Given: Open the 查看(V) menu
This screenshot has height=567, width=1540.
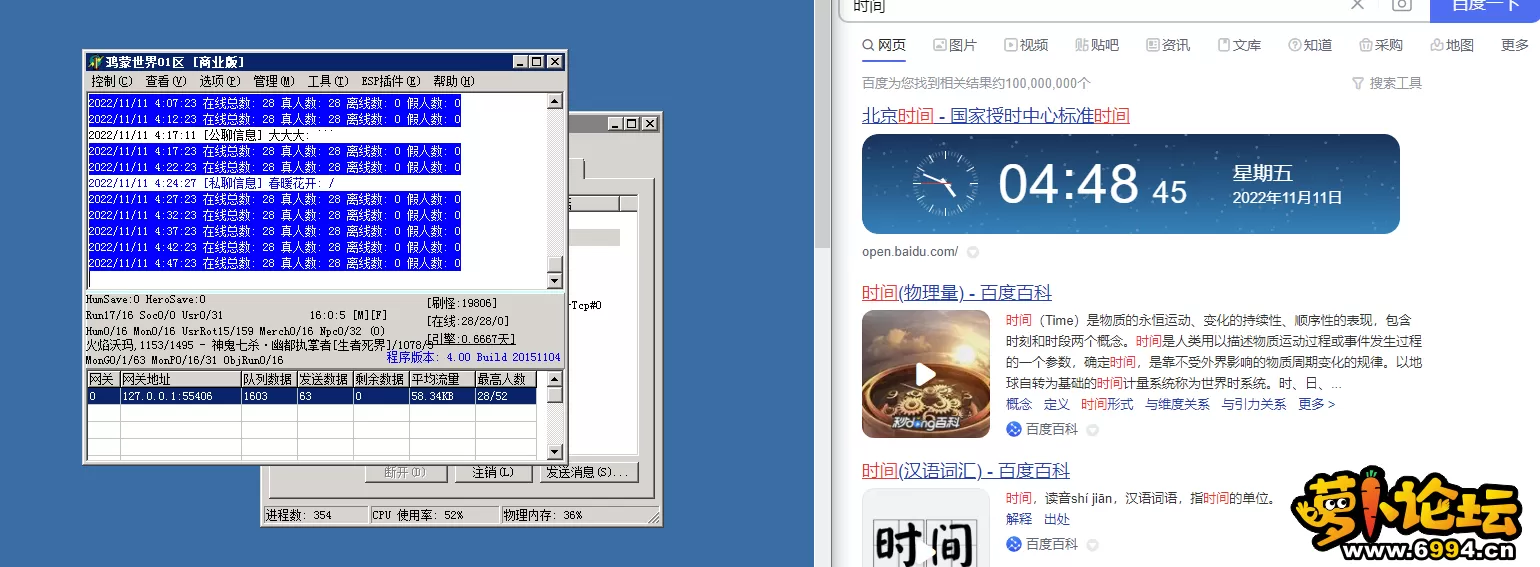Looking at the screenshot, I should pos(165,81).
